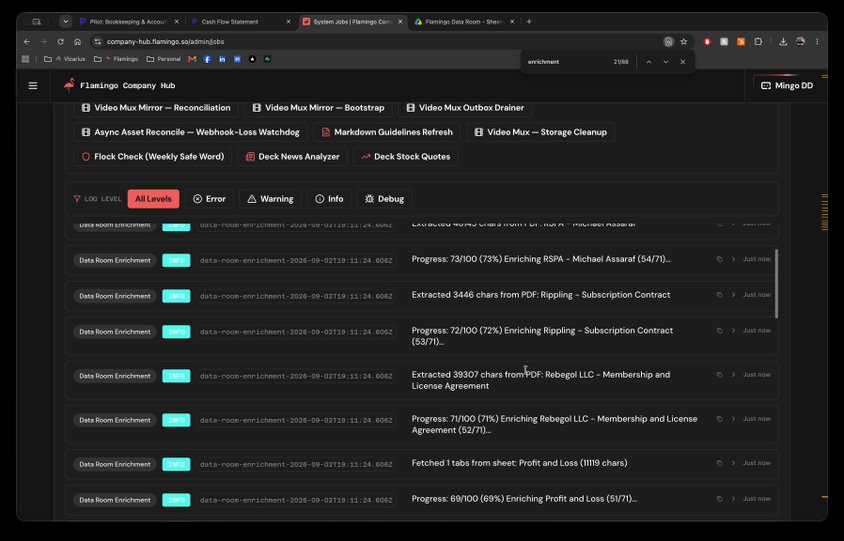Viewport: 844px width, 541px height.
Task: Open the Personal bookmarks folder
Action: pyautogui.click(x=164, y=59)
